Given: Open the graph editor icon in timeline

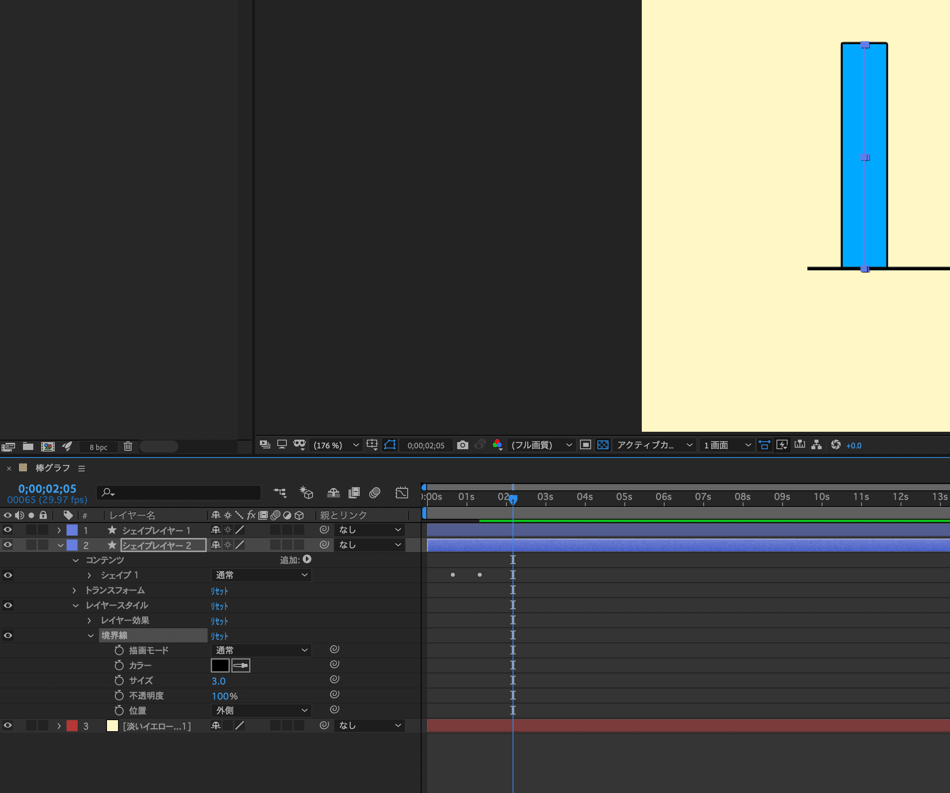Looking at the screenshot, I should pyautogui.click(x=402, y=493).
